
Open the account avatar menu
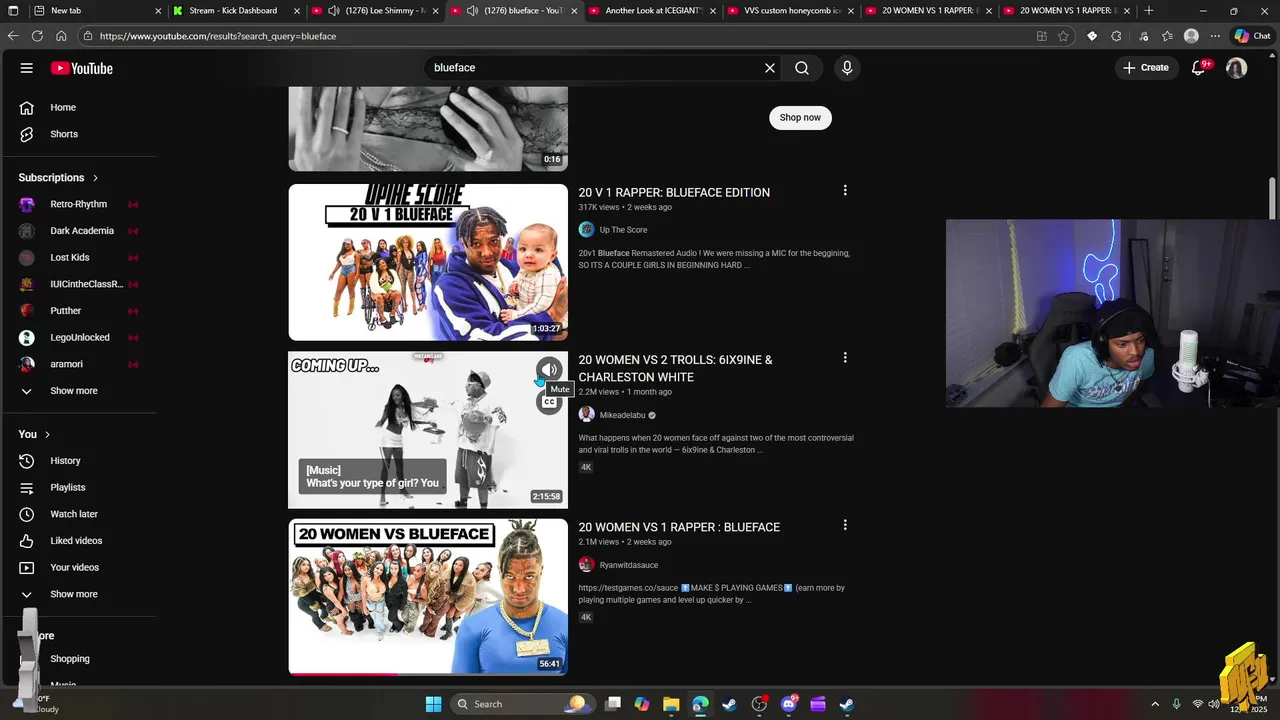1237,68
